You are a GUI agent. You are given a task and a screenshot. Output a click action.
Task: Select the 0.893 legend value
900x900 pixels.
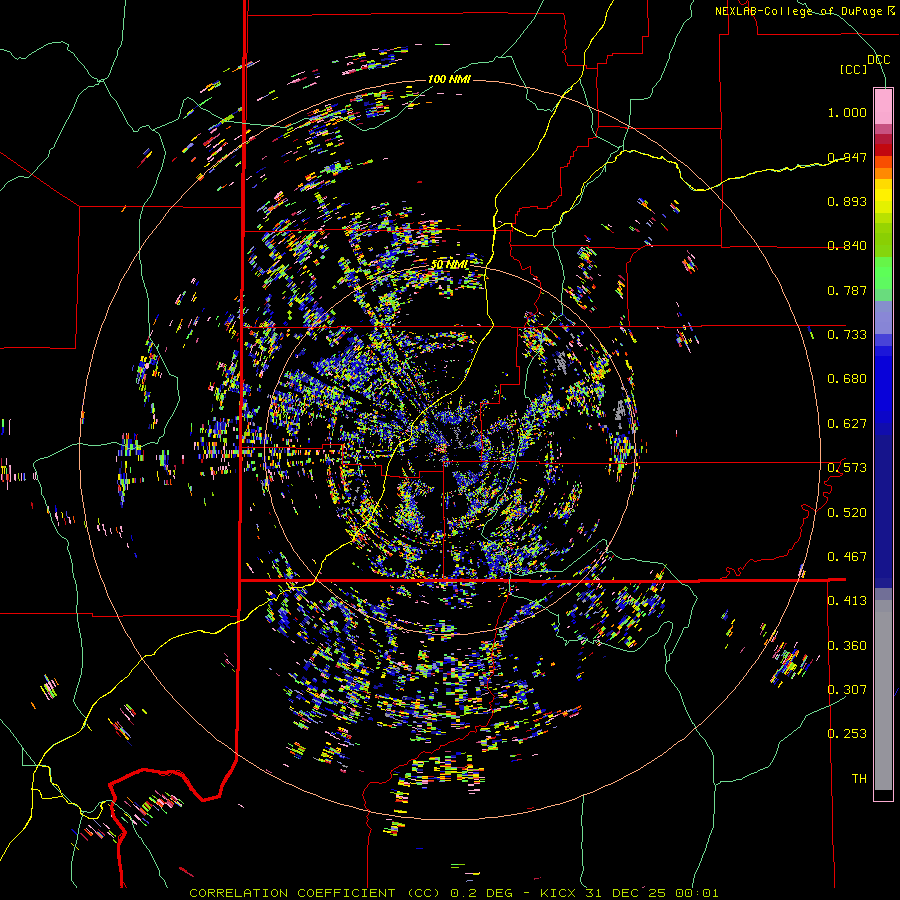click(x=847, y=201)
